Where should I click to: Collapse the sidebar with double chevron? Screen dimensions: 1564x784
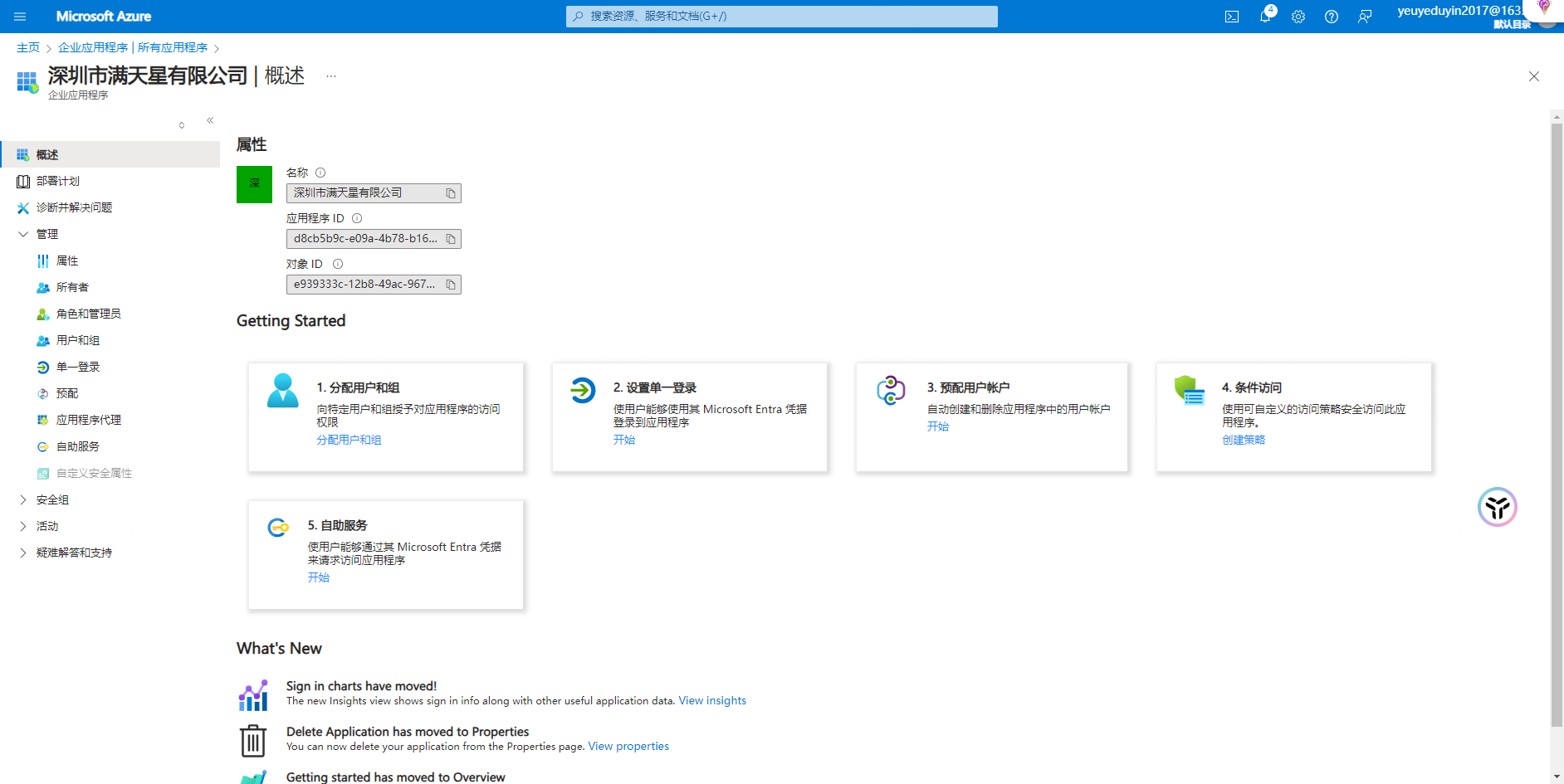pos(210,120)
